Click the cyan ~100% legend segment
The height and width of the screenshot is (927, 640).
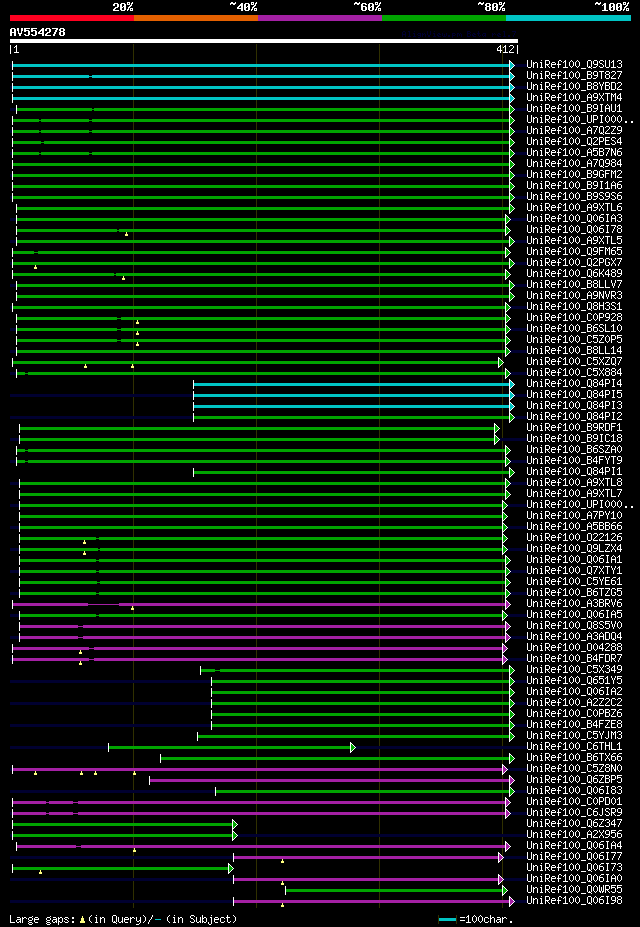(568, 18)
